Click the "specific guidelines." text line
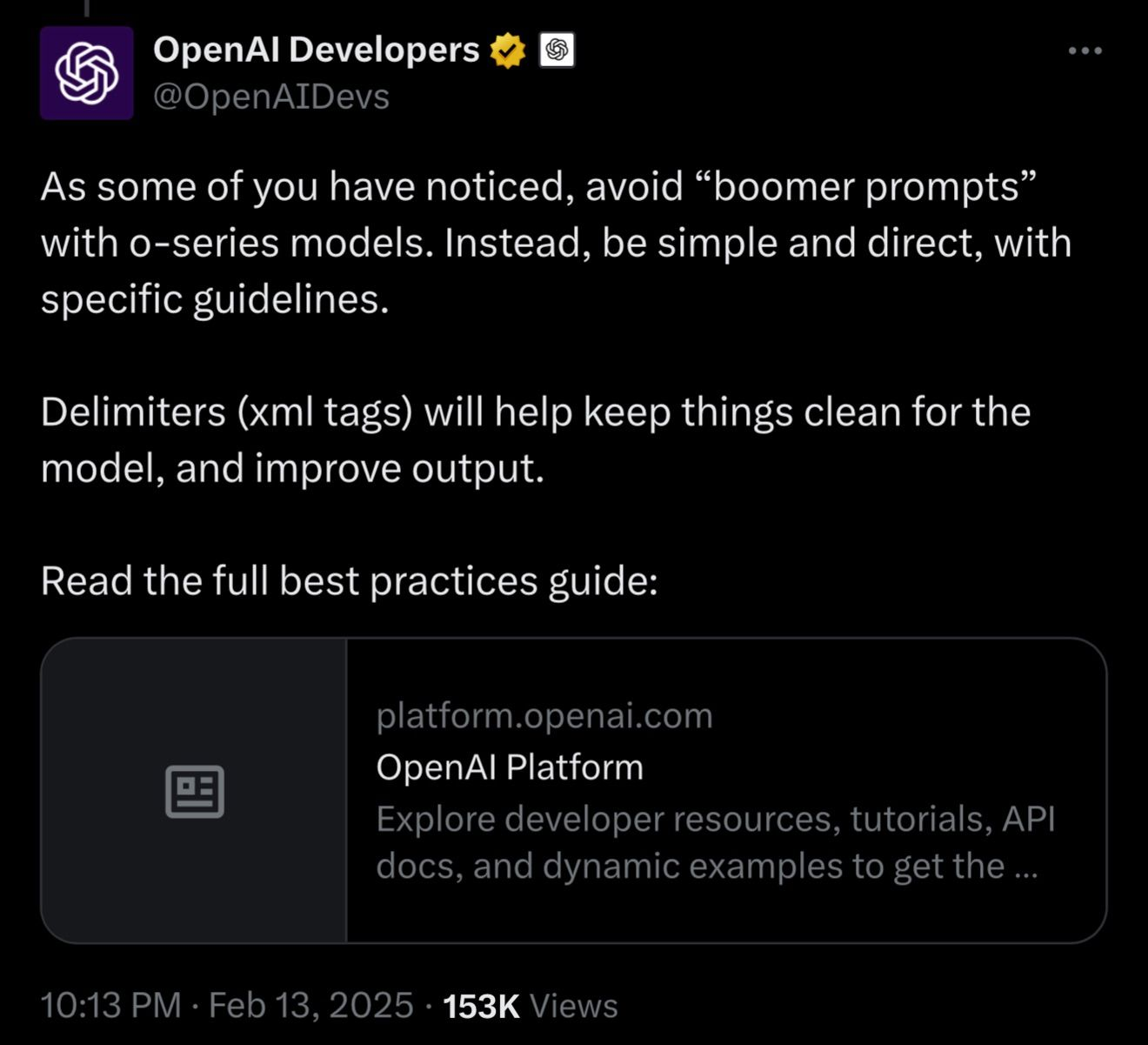 click(214, 299)
